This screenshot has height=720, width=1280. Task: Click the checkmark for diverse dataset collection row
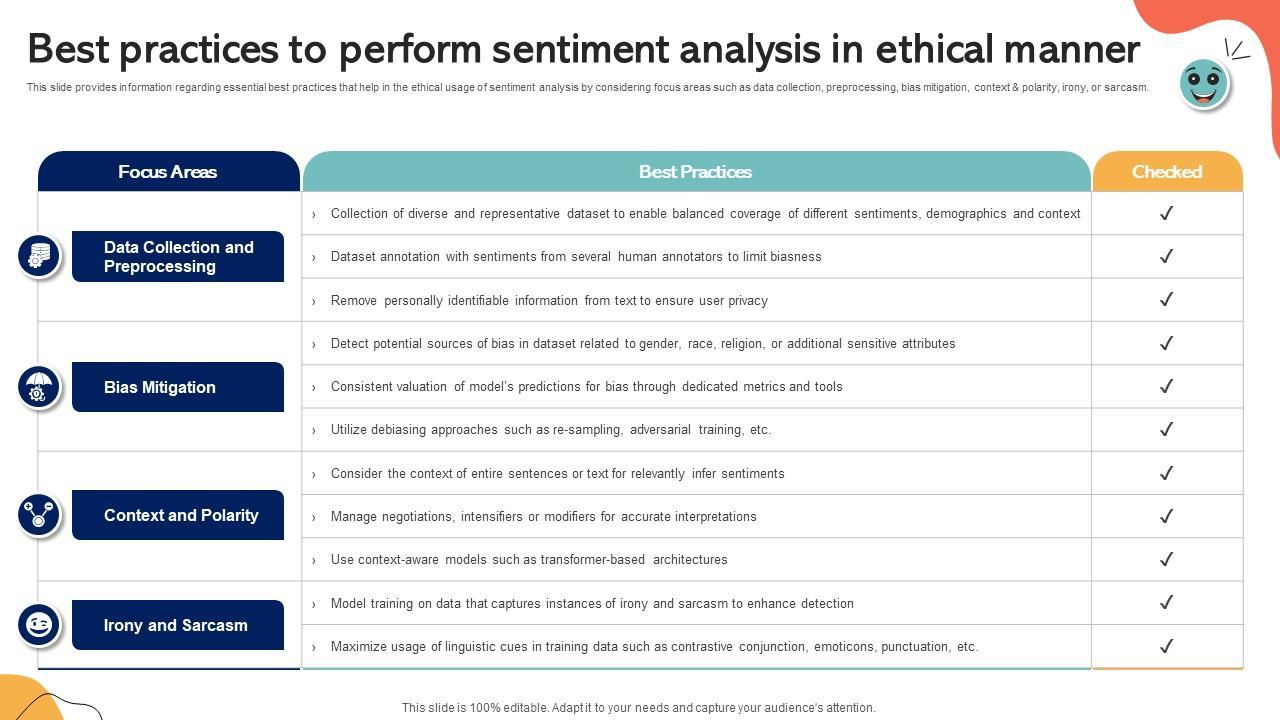pyautogui.click(x=1166, y=213)
